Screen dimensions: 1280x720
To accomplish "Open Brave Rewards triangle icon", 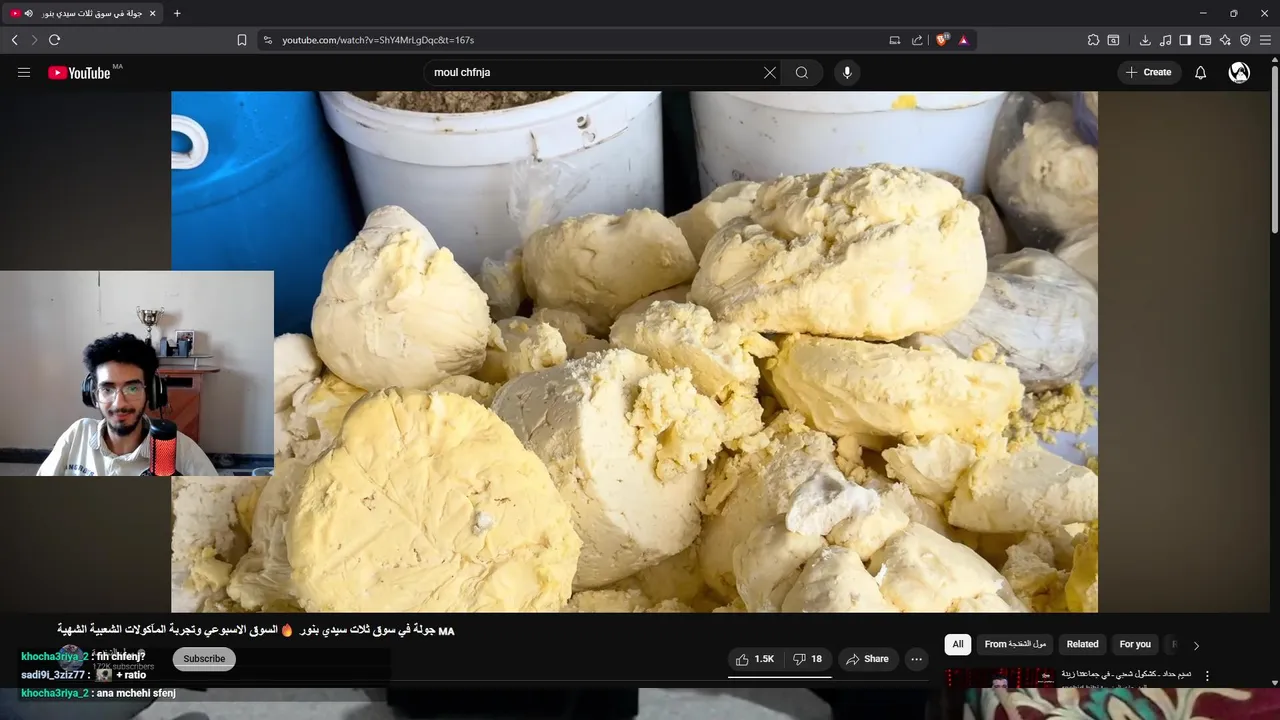I will [964, 40].
